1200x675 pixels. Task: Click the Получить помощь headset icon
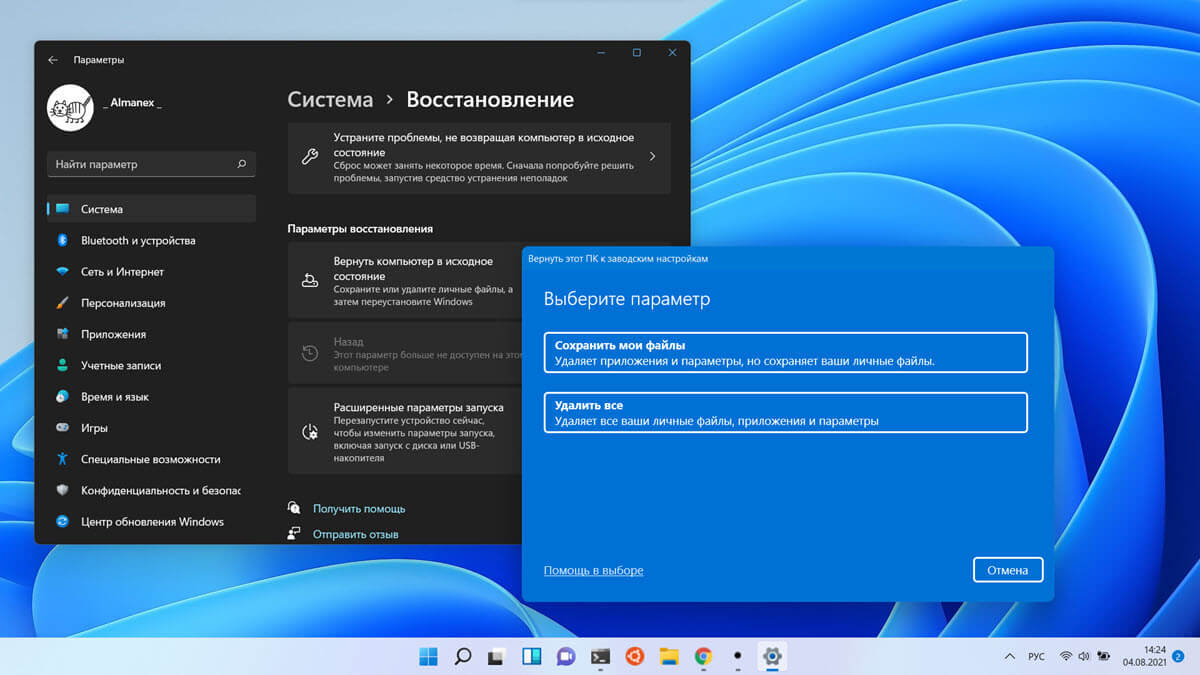[x=294, y=508]
